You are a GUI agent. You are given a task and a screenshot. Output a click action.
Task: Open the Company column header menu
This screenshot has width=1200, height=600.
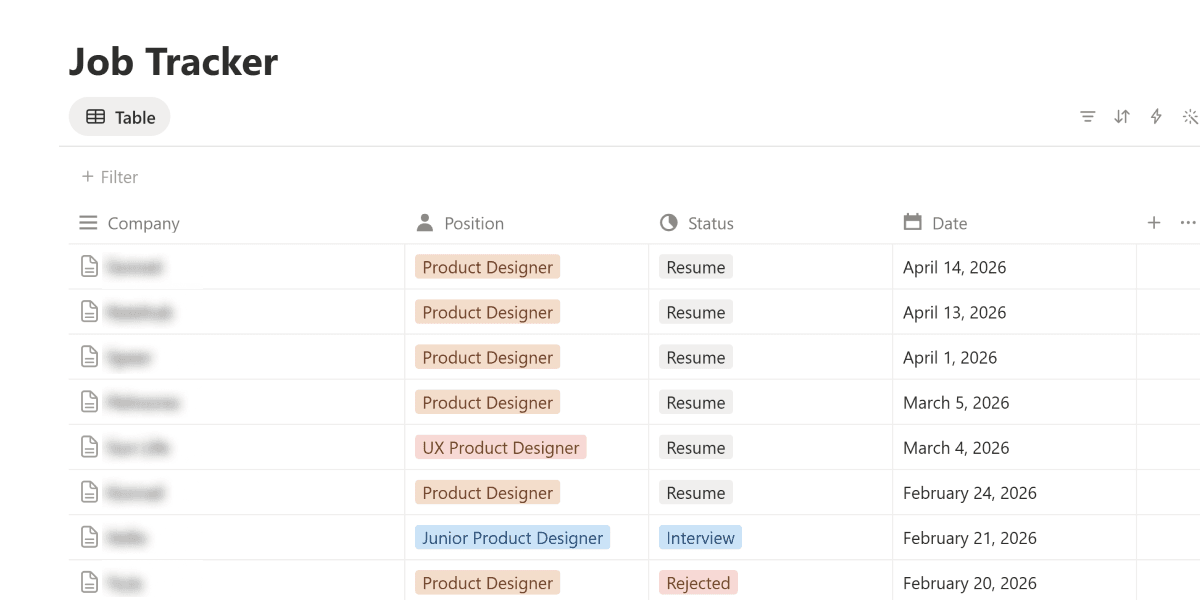(x=143, y=224)
